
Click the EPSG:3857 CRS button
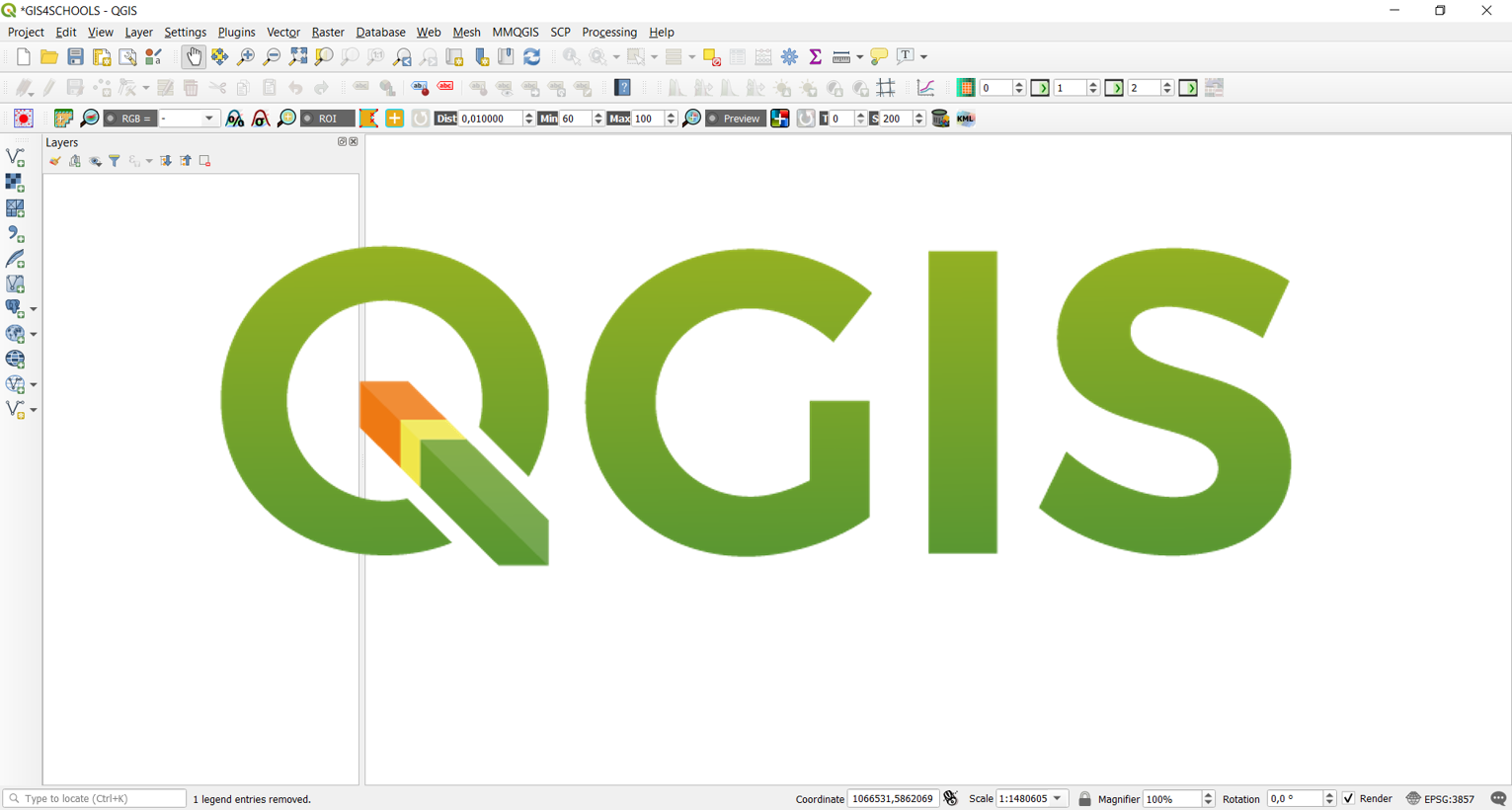click(x=1440, y=798)
